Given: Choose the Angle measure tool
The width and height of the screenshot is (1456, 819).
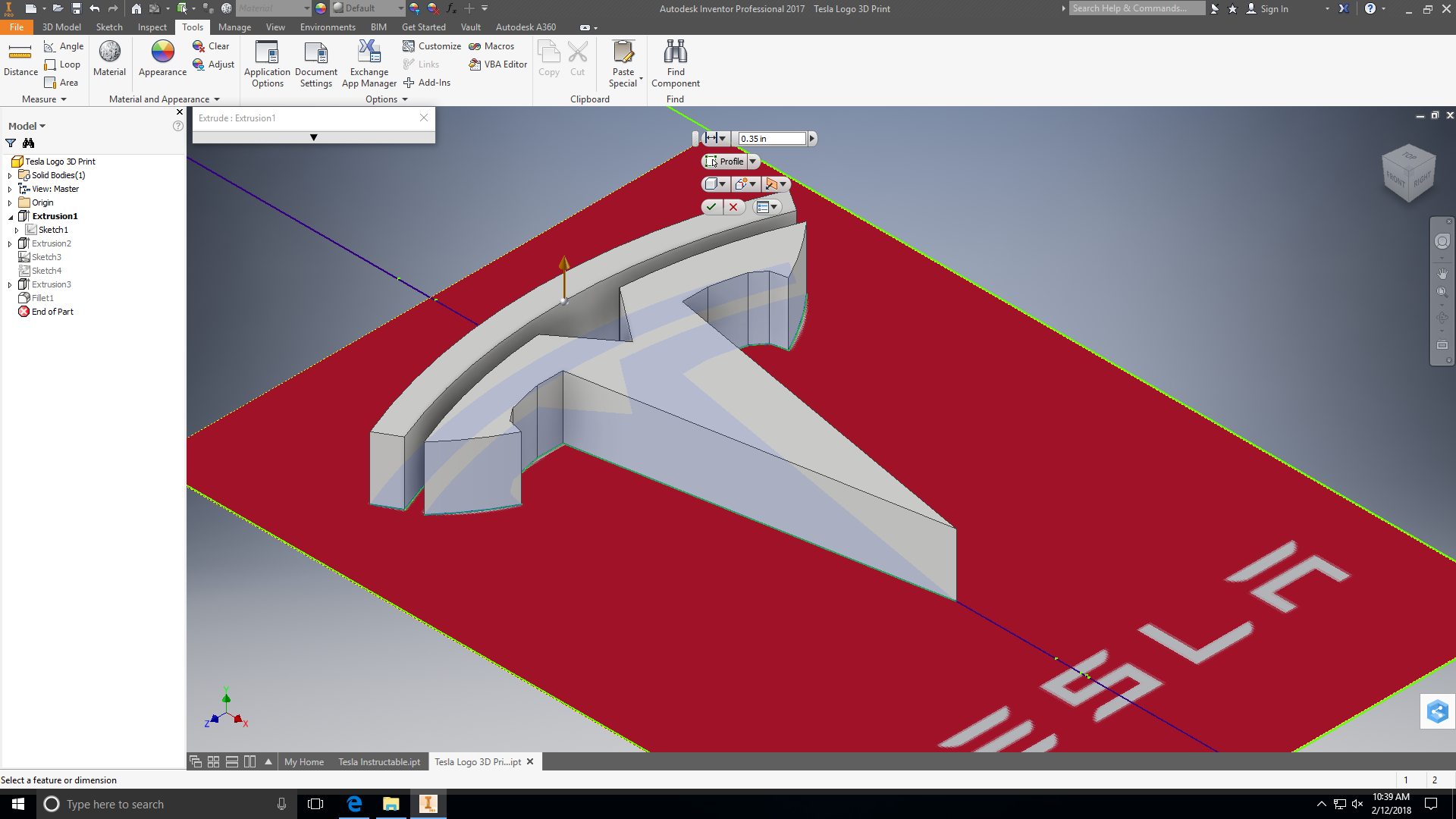Looking at the screenshot, I should pyautogui.click(x=64, y=46).
